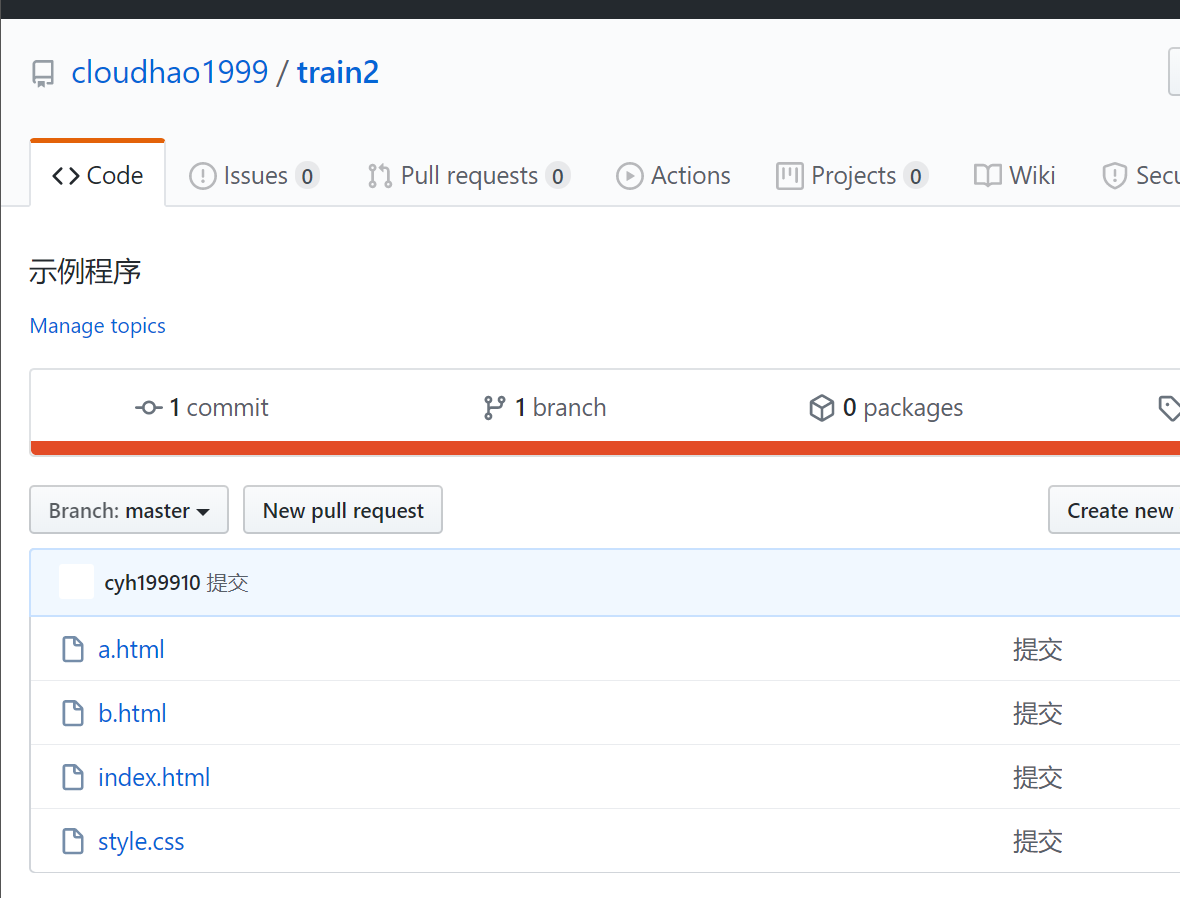This screenshot has width=1180, height=898.
Task: Click the Projects count badge 0
Action: (x=915, y=176)
